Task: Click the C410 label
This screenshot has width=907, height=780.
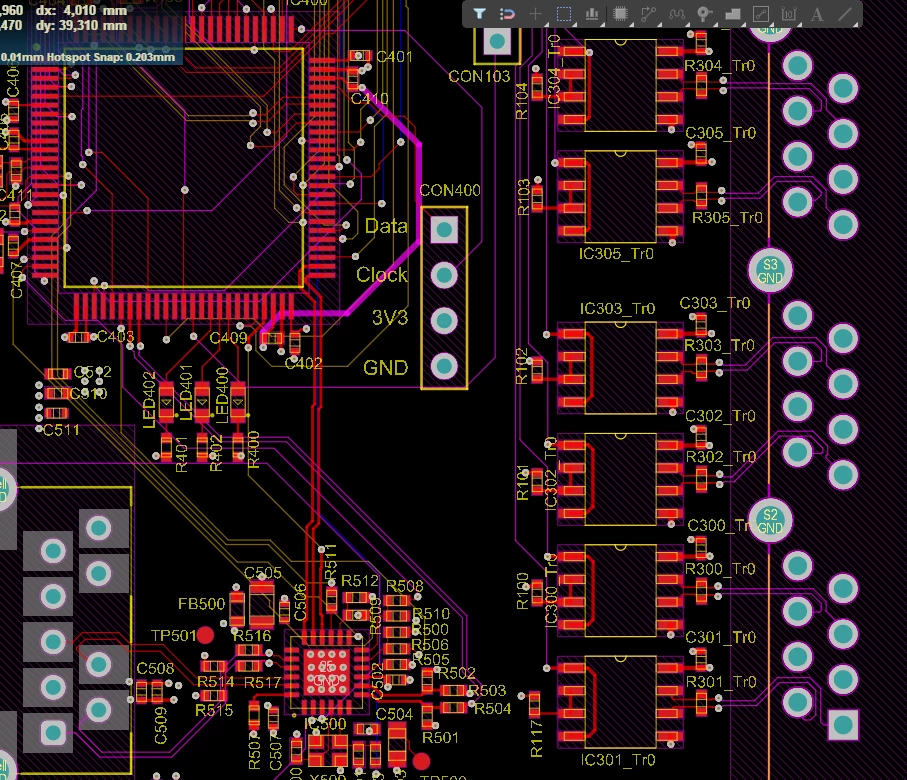Action: (x=370, y=99)
